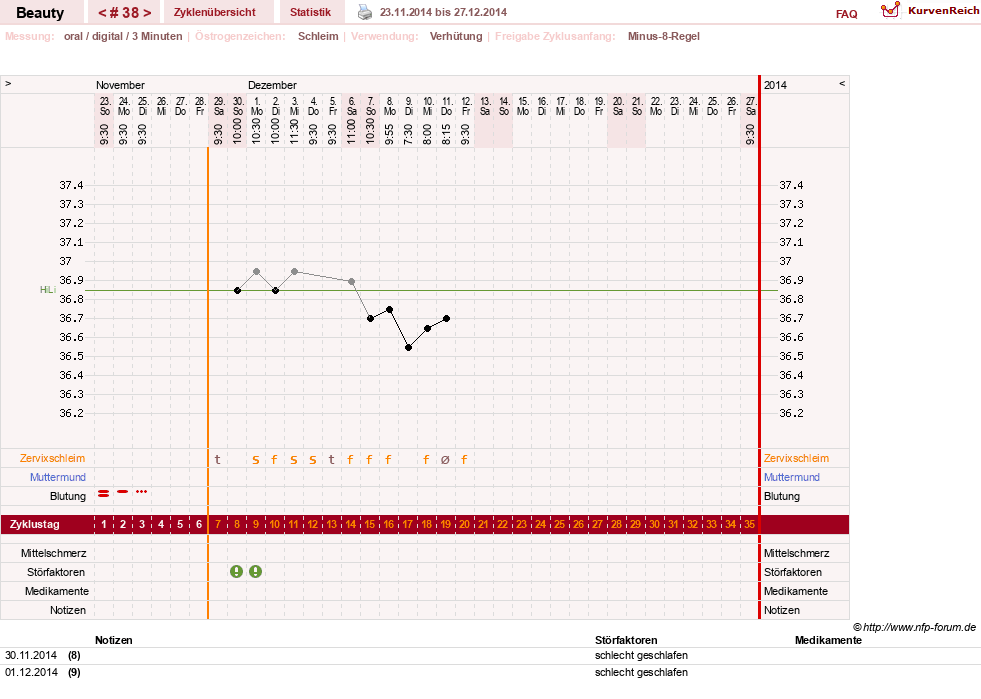Click the 01.12.2014 notes row date
Image resolution: width=981 pixels, height=699 pixels.
31,672
